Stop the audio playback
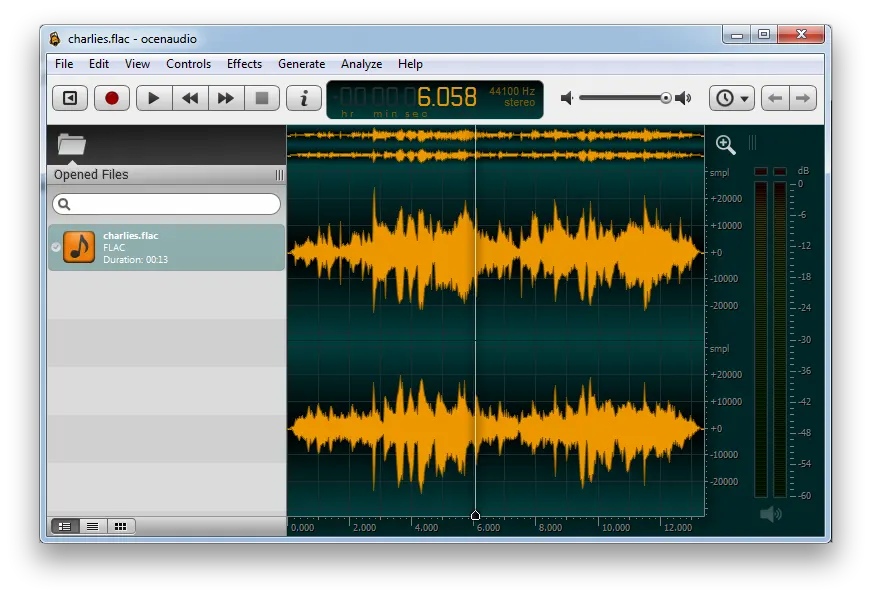Image resolution: width=872 pixels, height=597 pixels. (262, 98)
